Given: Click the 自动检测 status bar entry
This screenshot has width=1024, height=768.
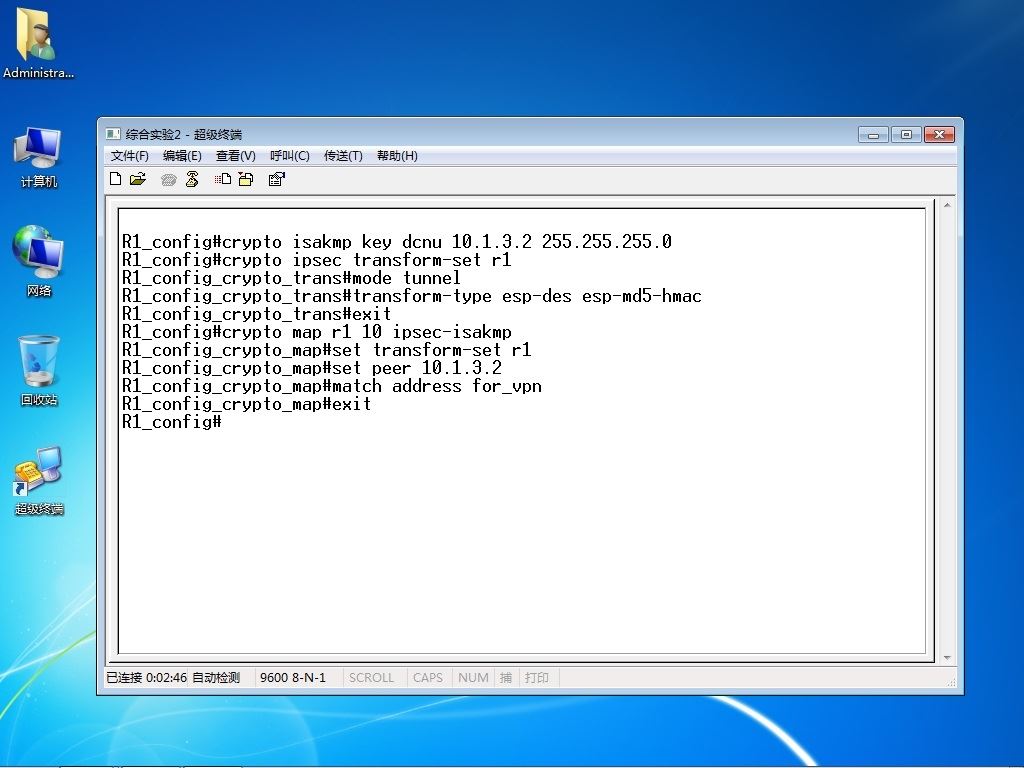Looking at the screenshot, I should click(216, 677).
